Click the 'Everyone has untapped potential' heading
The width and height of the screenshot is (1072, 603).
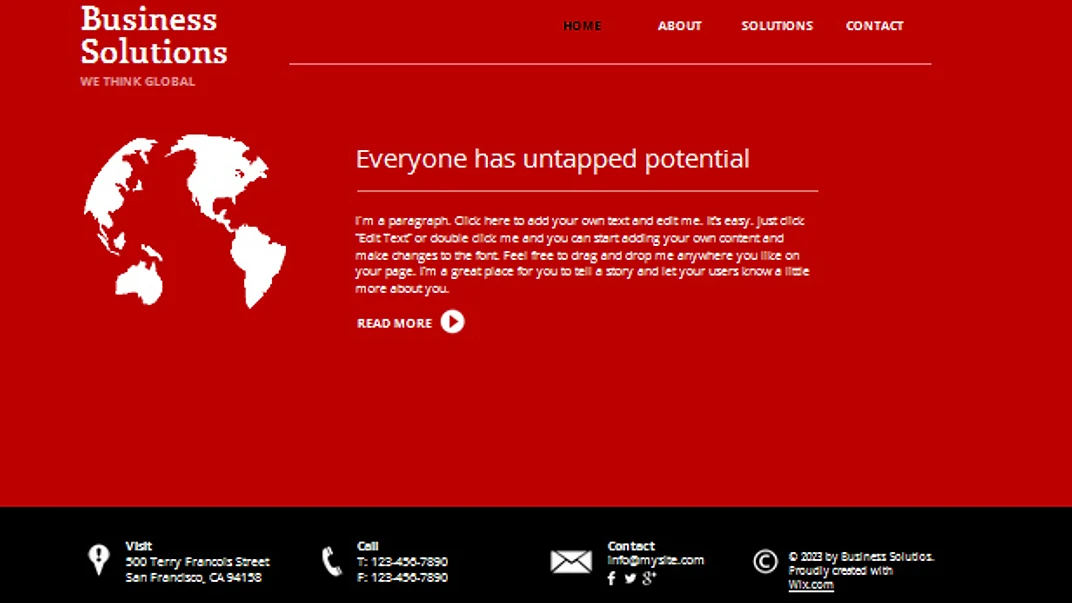click(x=552, y=159)
